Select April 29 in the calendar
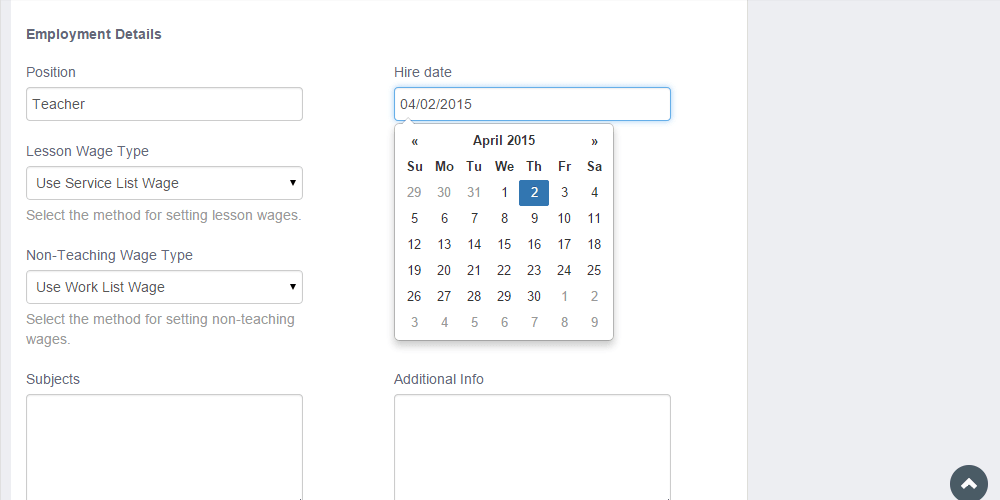Screen dimensions: 1000x500 (x=504, y=297)
